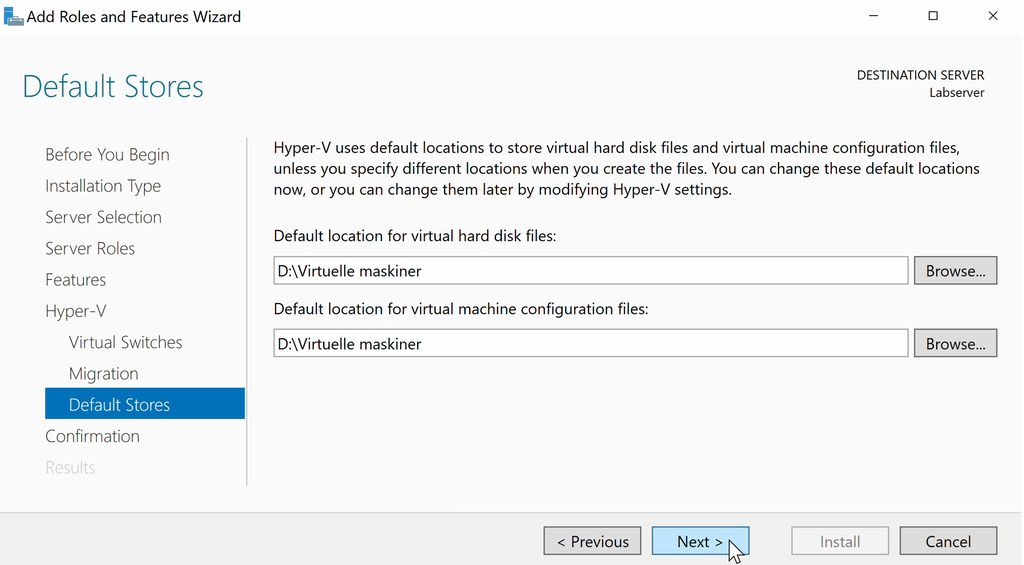Open the Virtual Switches sub-step
Screen dimensions: 1024x565
125,342
